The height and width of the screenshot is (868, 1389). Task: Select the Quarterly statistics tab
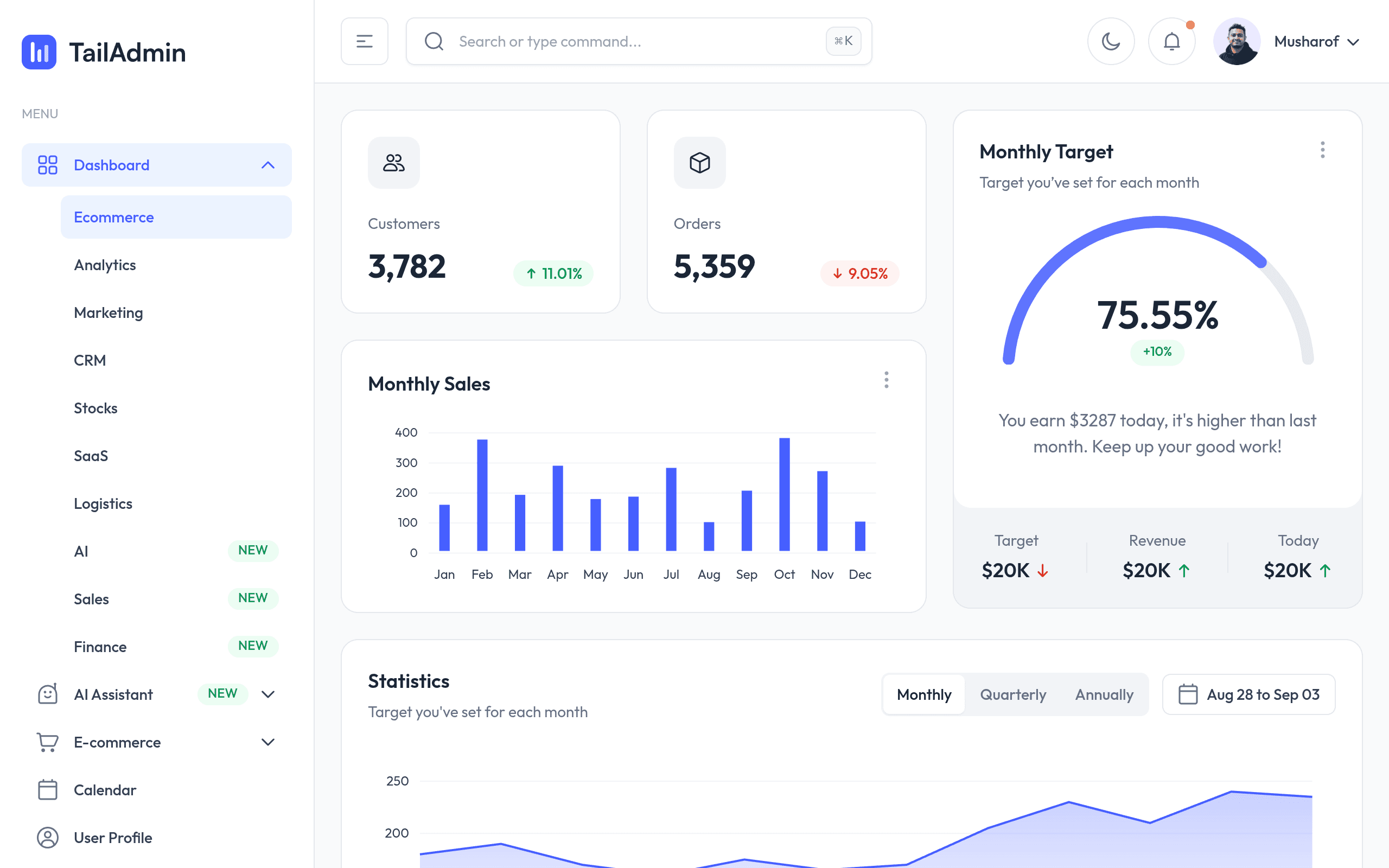click(1012, 694)
